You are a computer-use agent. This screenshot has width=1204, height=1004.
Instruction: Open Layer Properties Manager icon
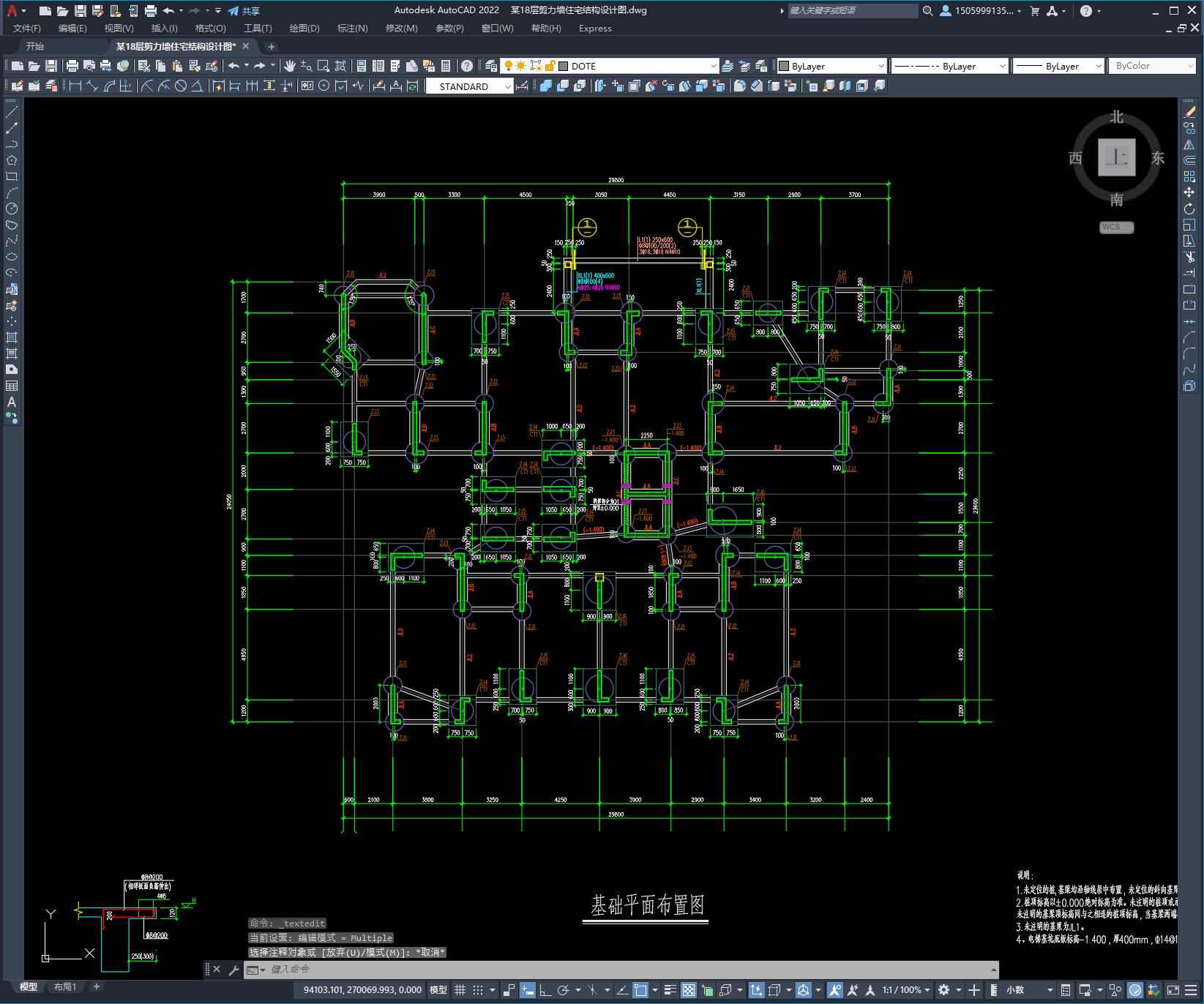(x=491, y=66)
